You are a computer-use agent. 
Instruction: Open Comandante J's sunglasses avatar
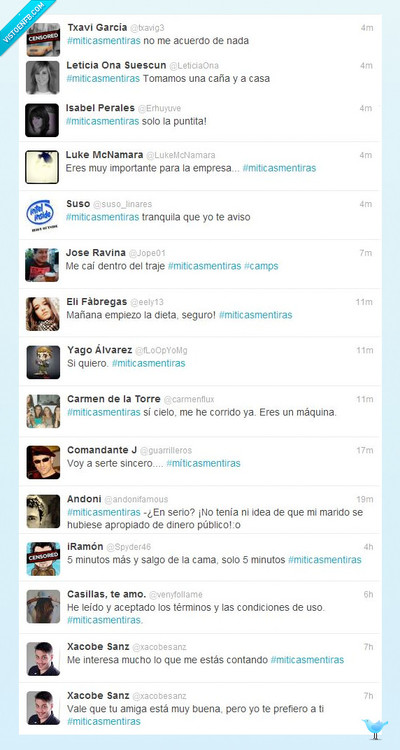coord(43,462)
